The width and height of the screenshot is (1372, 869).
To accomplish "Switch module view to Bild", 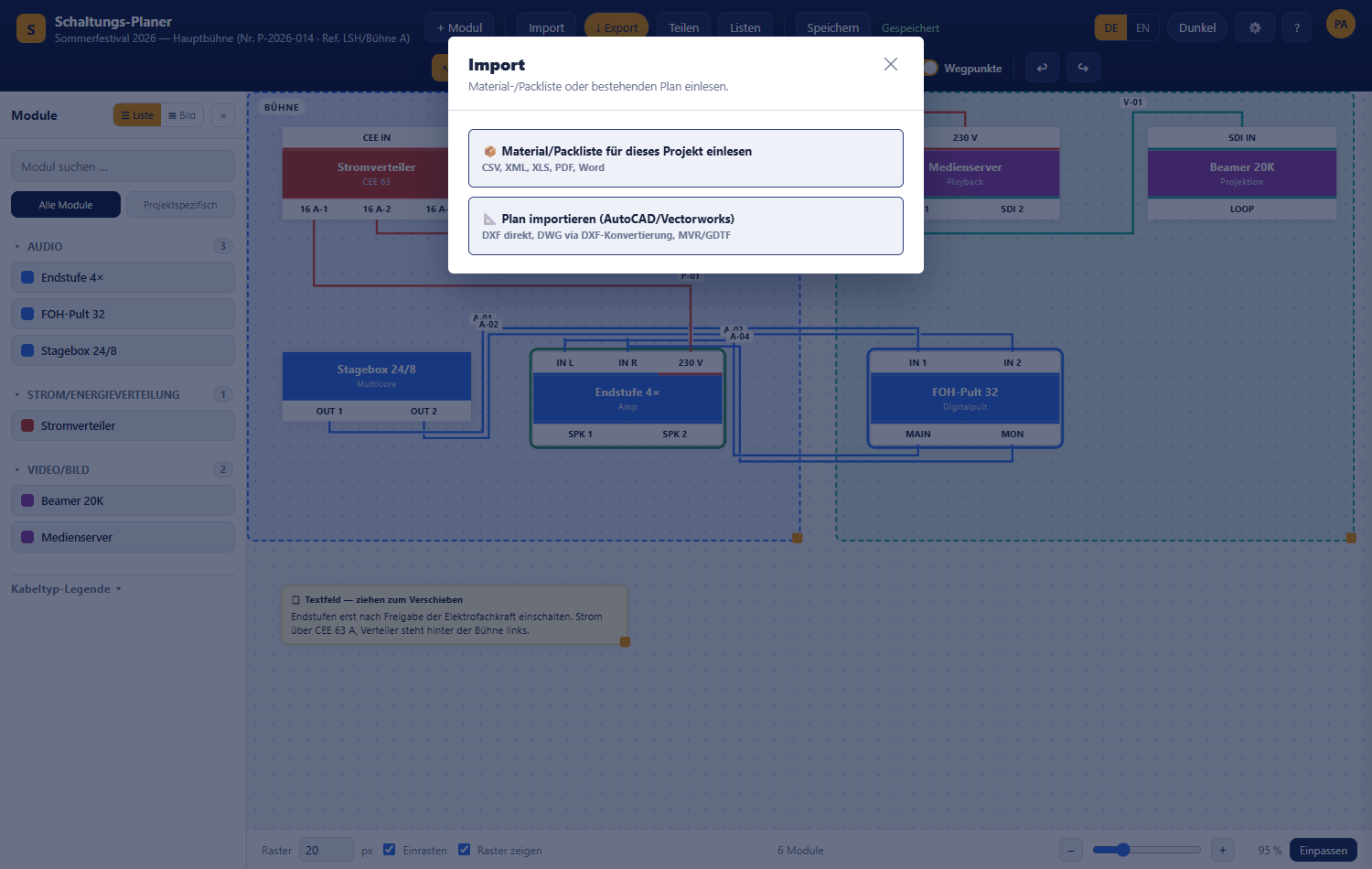I will click(182, 115).
